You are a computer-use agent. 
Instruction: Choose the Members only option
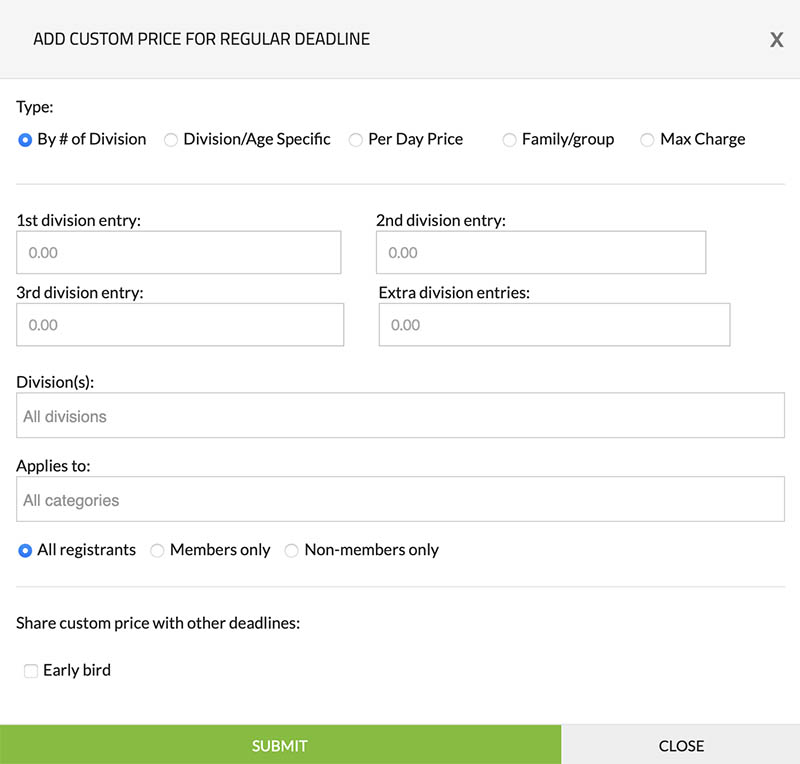(x=158, y=550)
